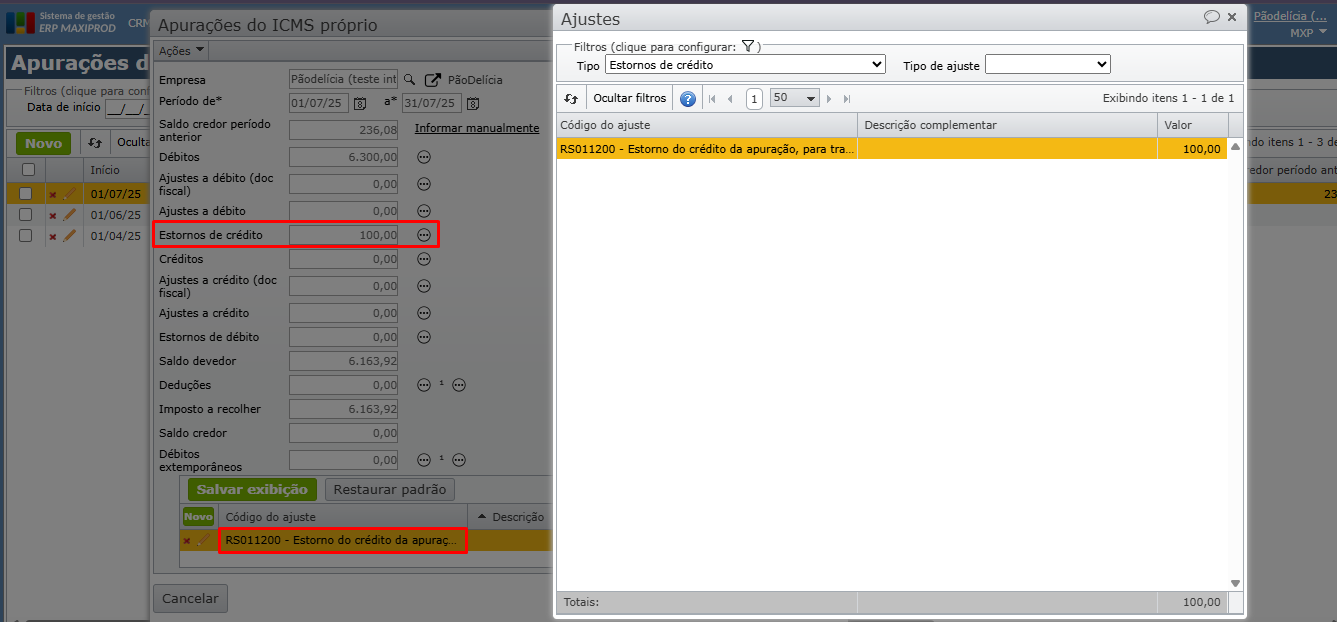
Task: Open the comment bubble in Ajustes dialog
Action: [1211, 17]
